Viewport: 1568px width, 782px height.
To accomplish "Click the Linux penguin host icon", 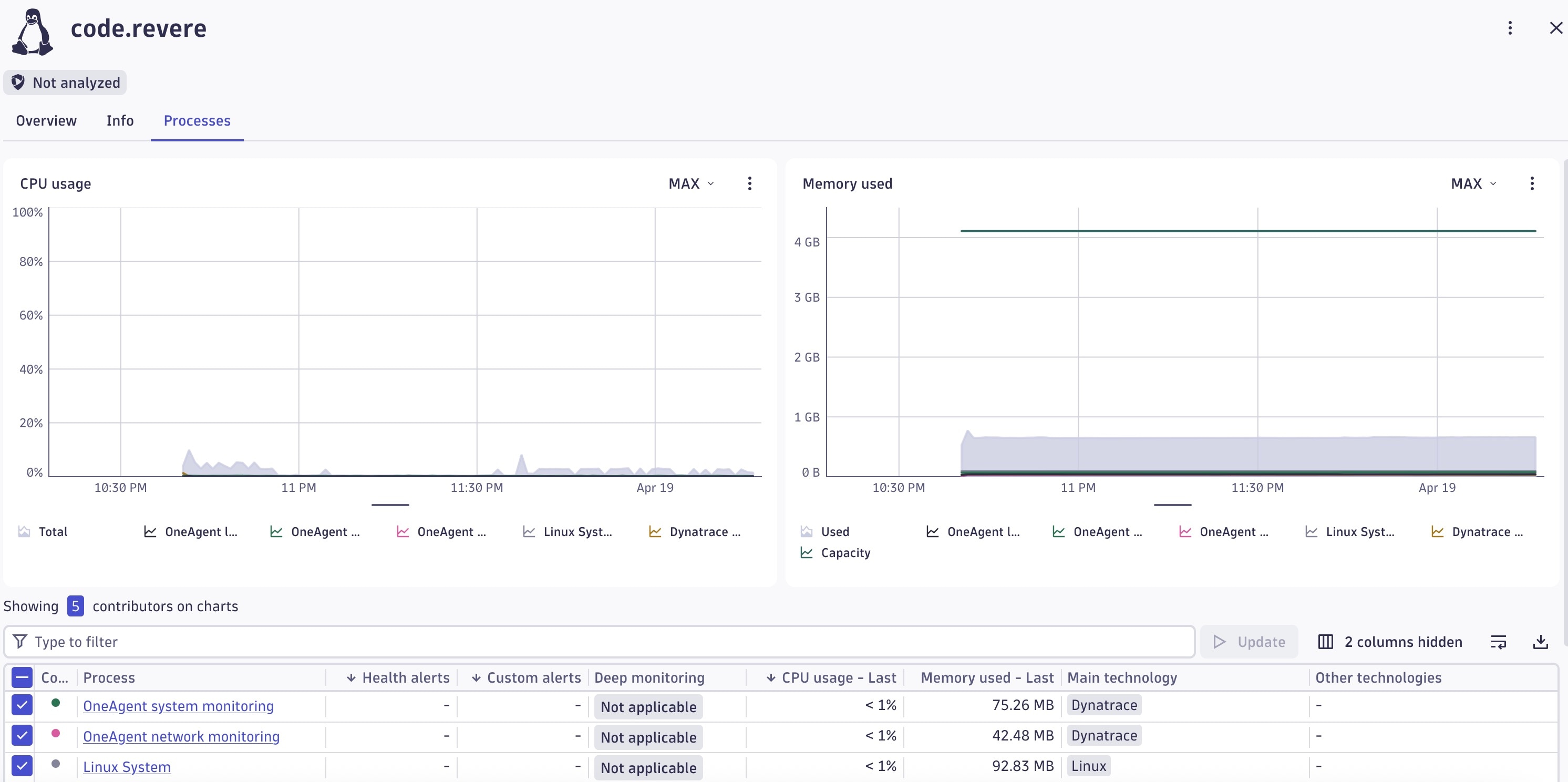I will coord(32,32).
